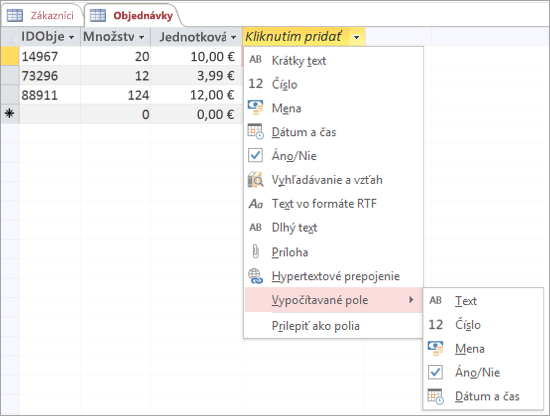The image size is (550, 416).
Task: Click the Hypertextové prepojenie globe icon
Action: click(x=255, y=276)
